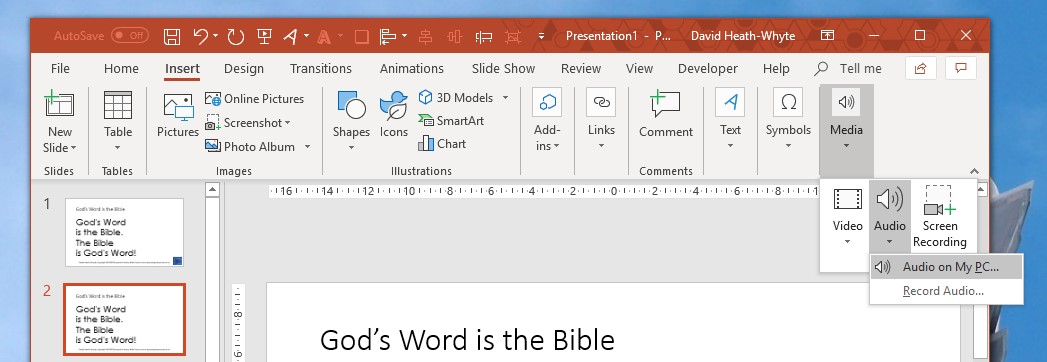This screenshot has width=1047, height=362.
Task: Insert 3D Models
Action: click(x=456, y=98)
